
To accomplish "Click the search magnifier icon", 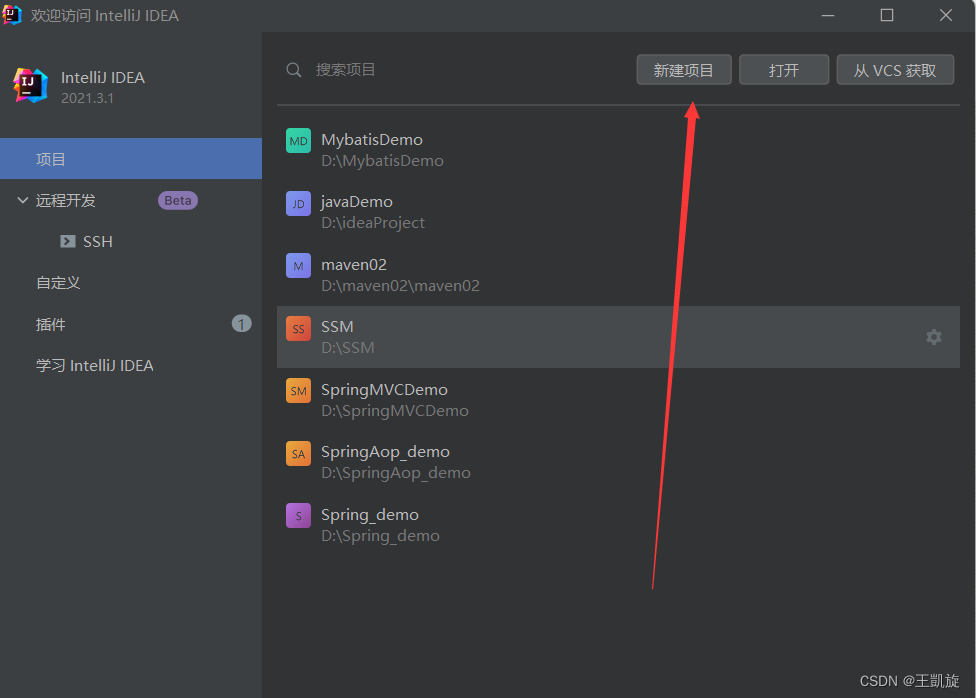I will [x=294, y=70].
